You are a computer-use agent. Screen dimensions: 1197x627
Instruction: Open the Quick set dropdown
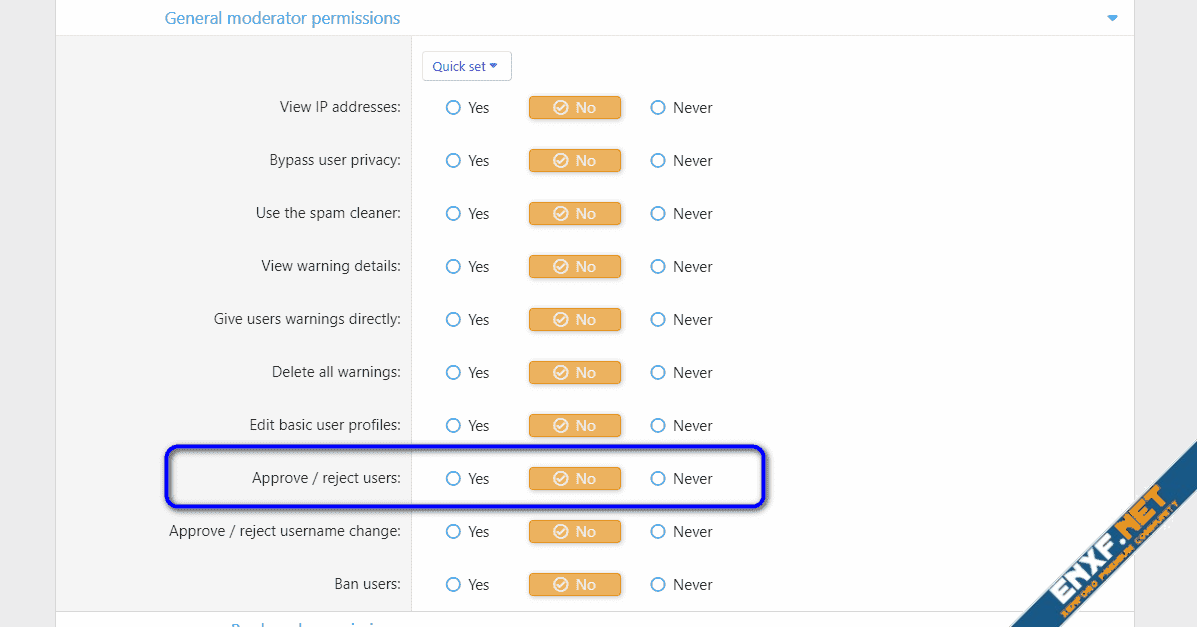(x=466, y=67)
